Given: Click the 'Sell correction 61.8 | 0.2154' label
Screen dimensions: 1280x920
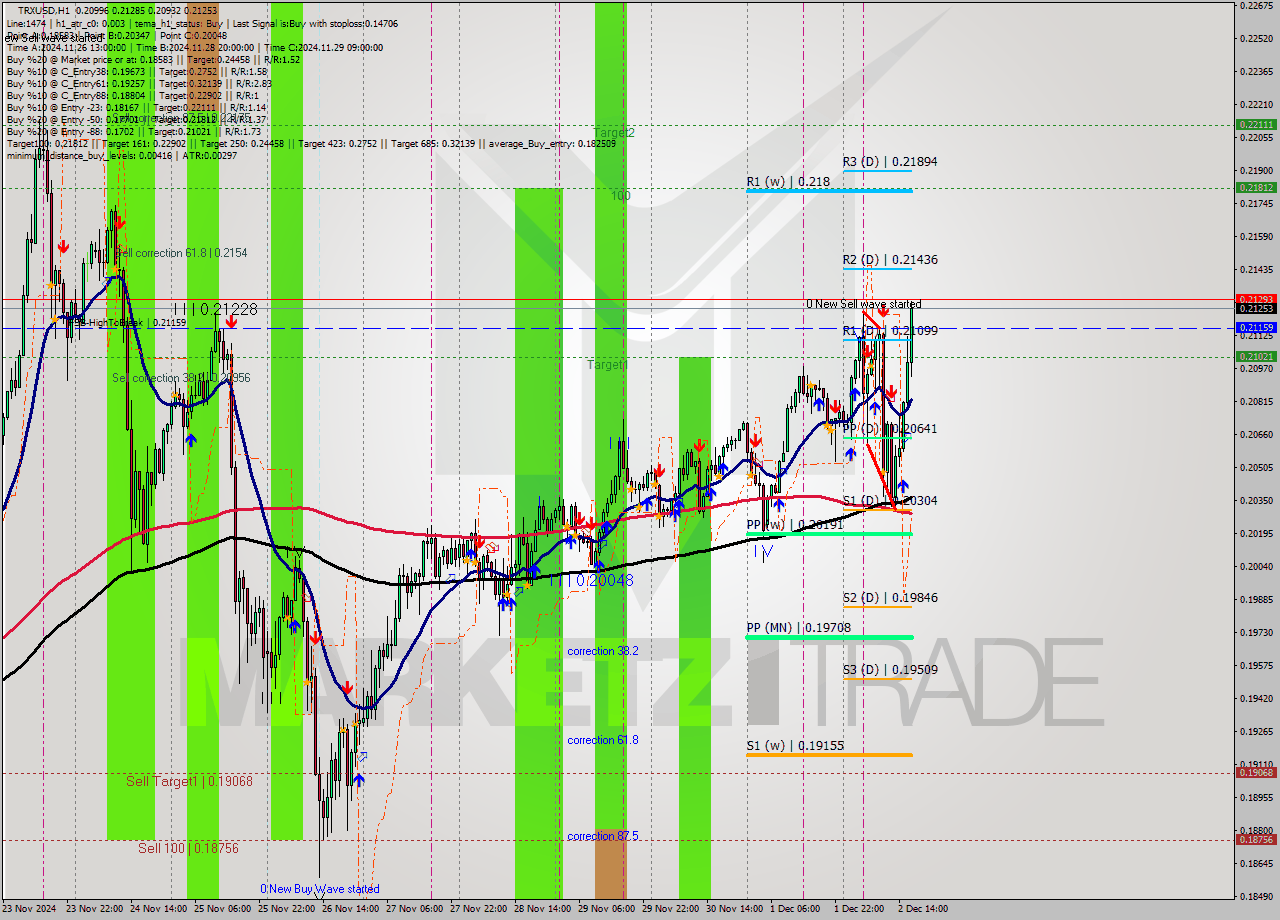Looking at the screenshot, I should (182, 253).
